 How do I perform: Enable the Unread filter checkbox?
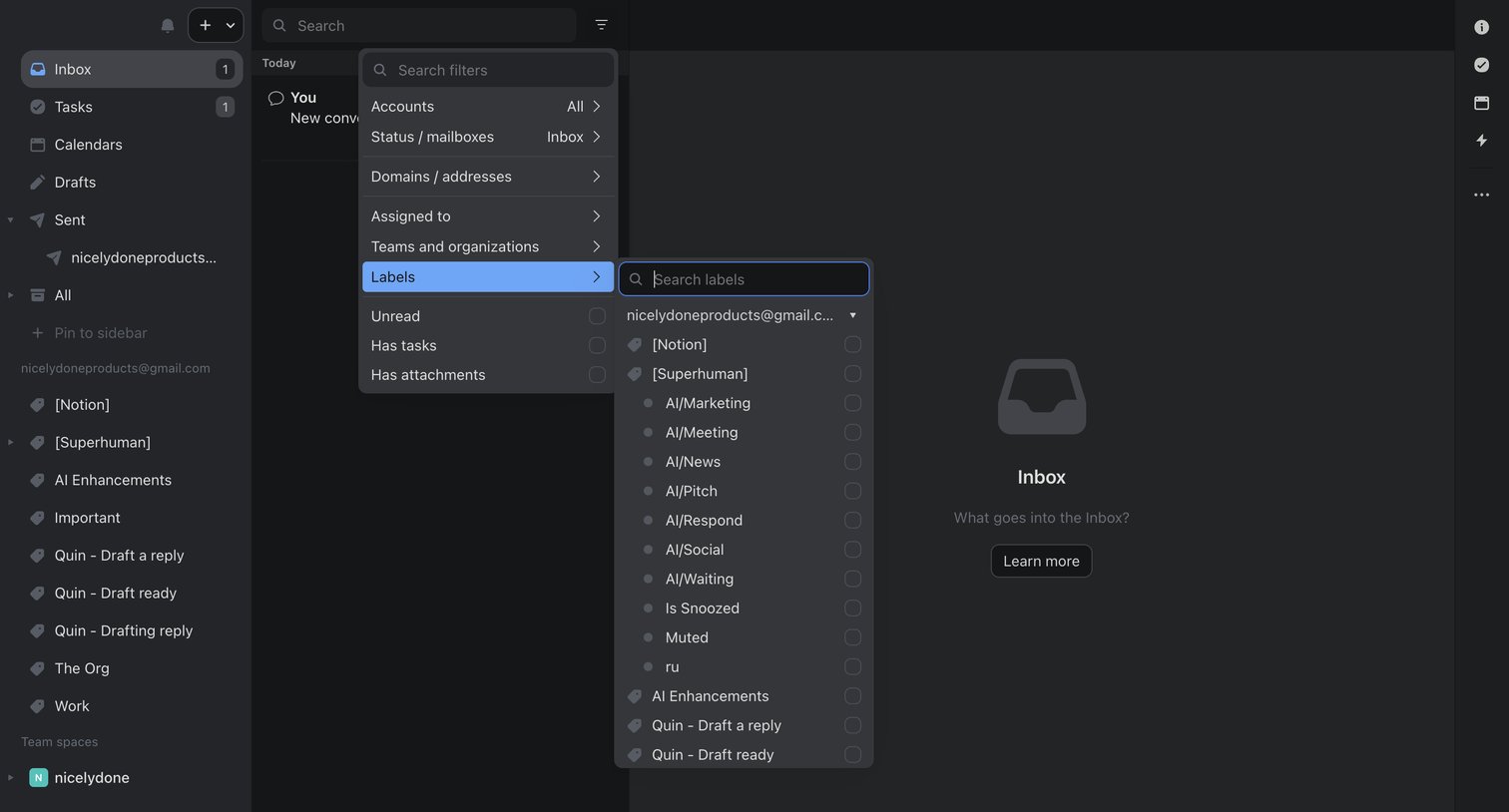click(x=597, y=316)
